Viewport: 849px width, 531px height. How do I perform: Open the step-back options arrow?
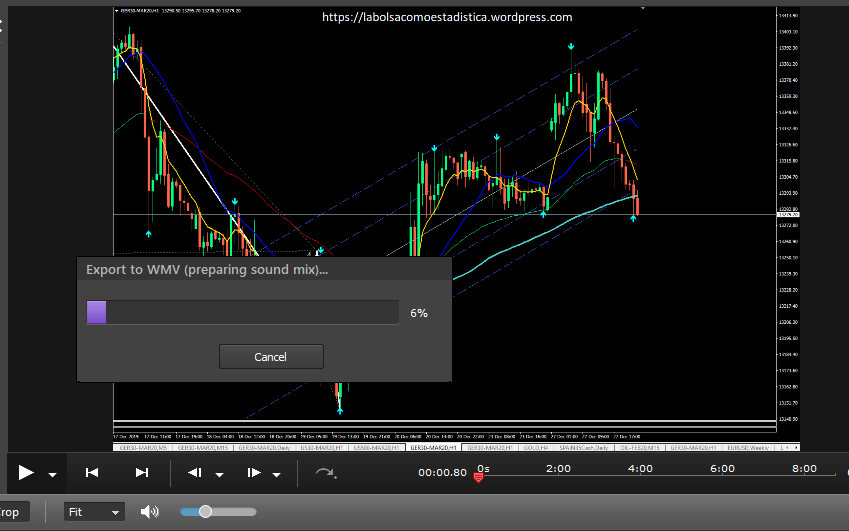219,475
